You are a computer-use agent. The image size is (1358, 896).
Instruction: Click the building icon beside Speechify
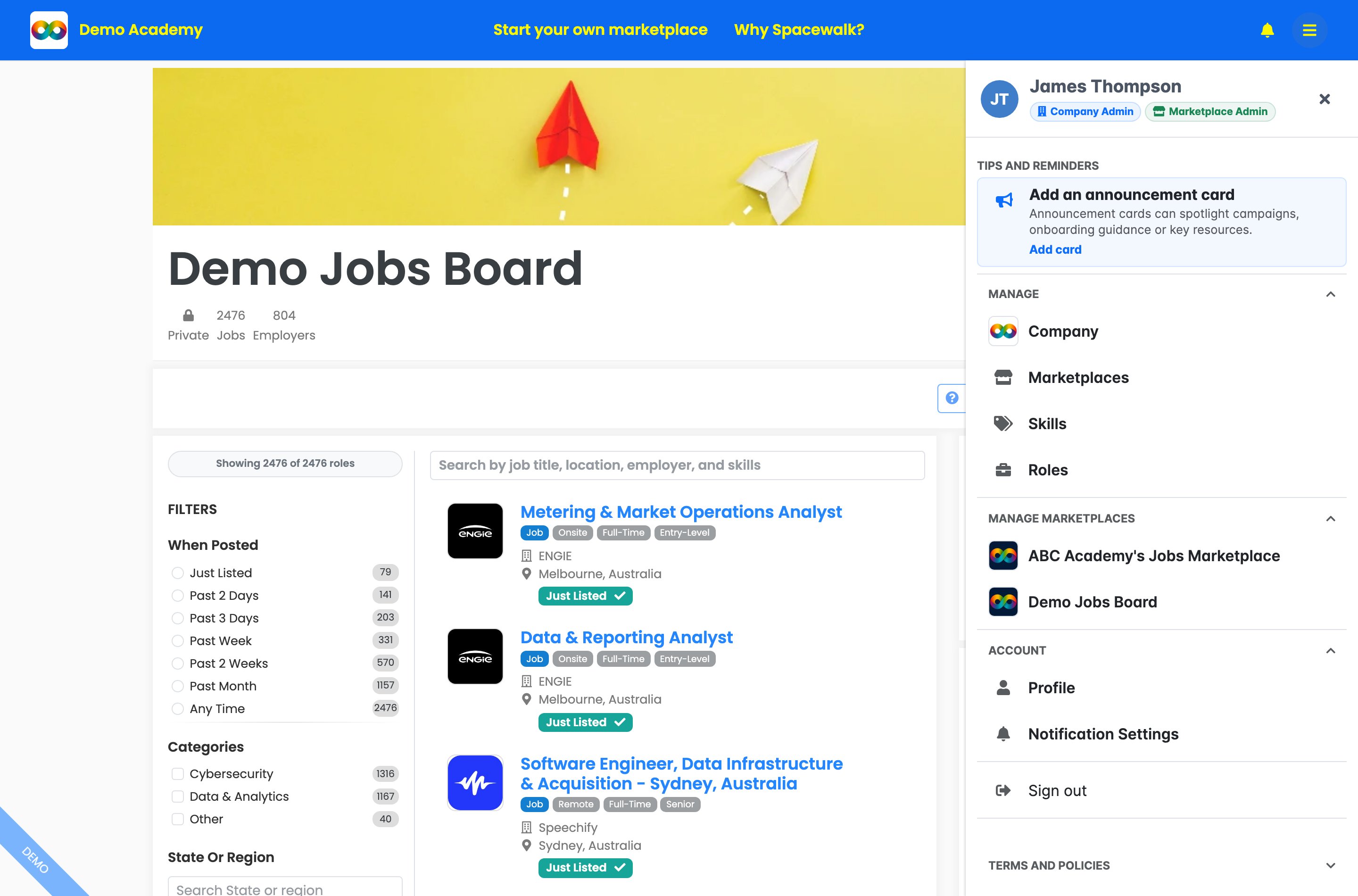527,828
